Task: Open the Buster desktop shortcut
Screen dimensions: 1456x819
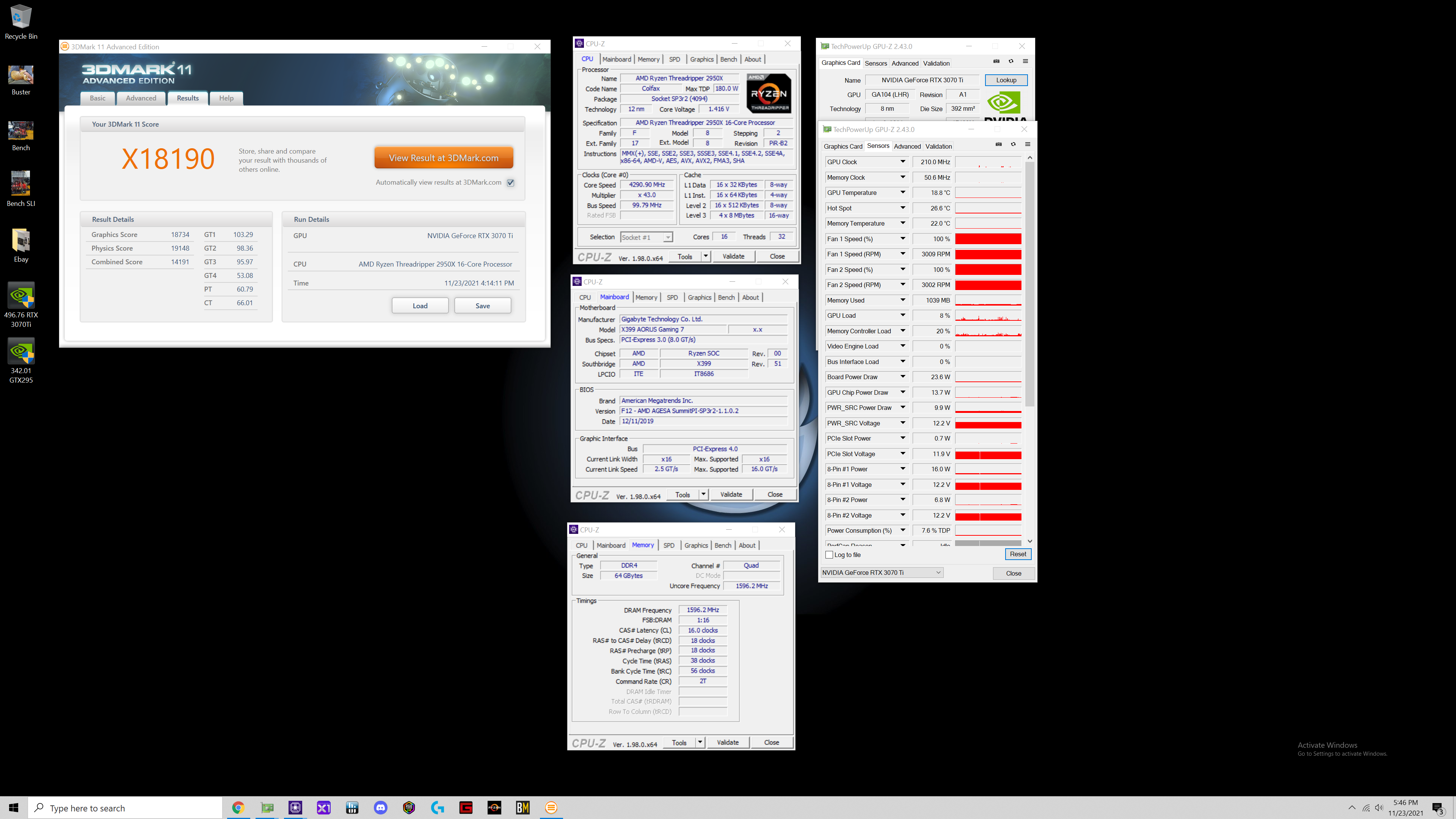Action: (x=21, y=80)
